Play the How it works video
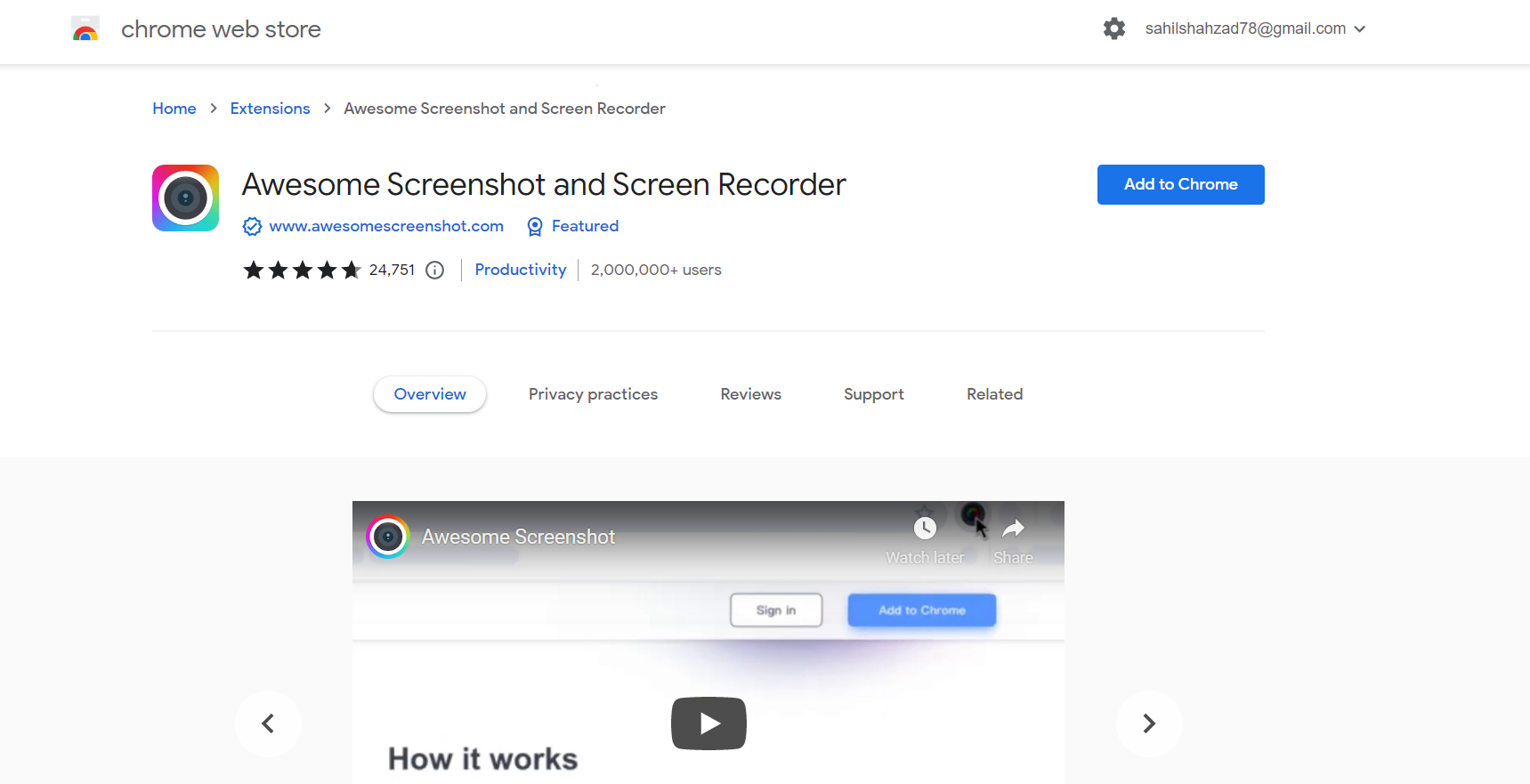This screenshot has height=784, width=1530. click(708, 723)
